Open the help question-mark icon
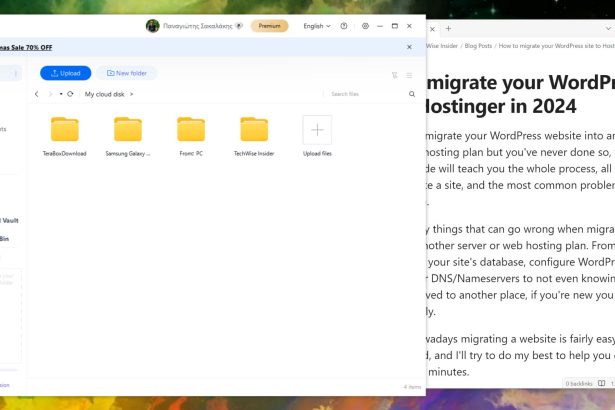Viewport: 615px width, 410px height. [x=344, y=26]
